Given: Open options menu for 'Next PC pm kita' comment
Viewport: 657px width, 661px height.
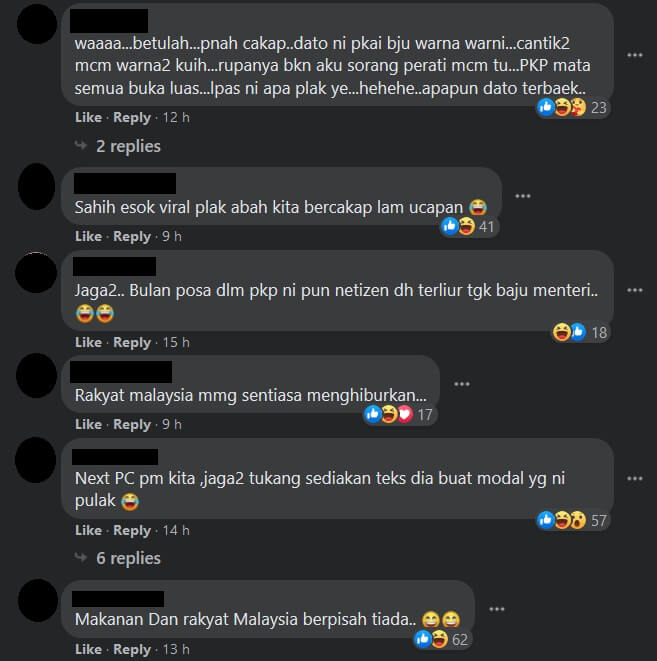Looking at the screenshot, I should click(634, 478).
